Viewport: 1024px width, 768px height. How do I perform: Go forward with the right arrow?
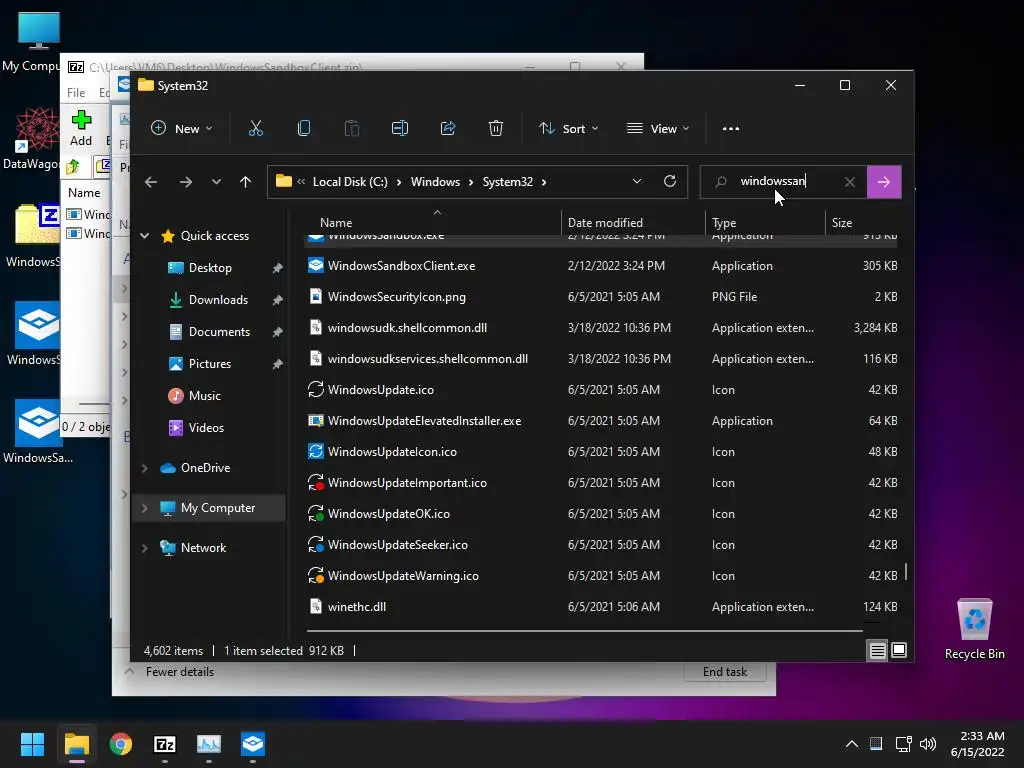click(x=186, y=182)
